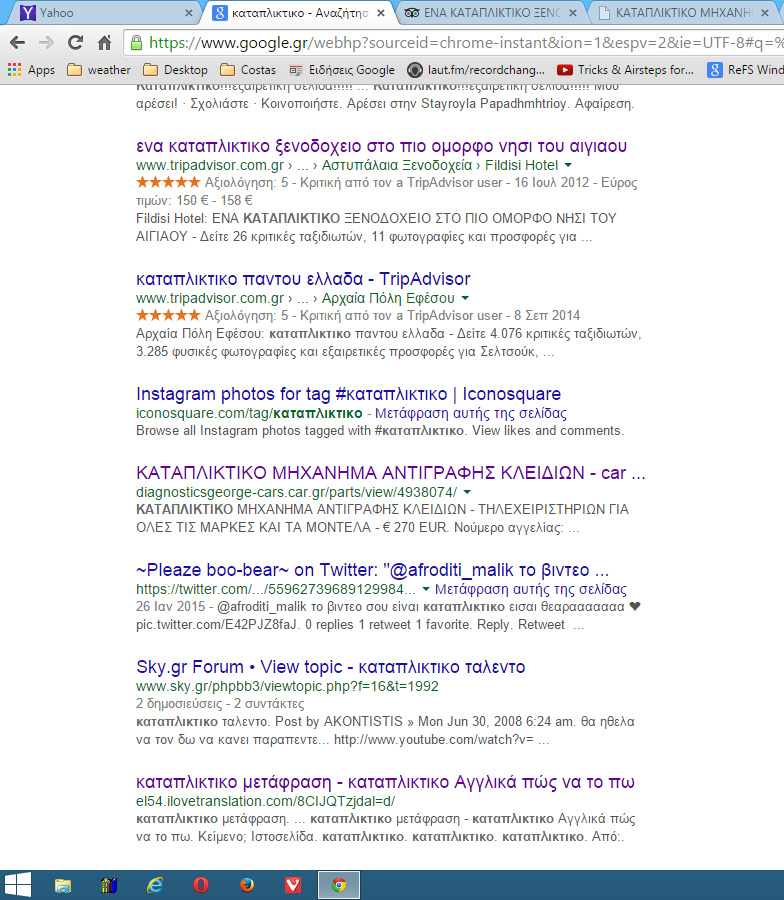Screen dimensions: 784x900
Task: Open the laut.fm/recordchang bookmark
Action: pyautogui.click(x=476, y=70)
